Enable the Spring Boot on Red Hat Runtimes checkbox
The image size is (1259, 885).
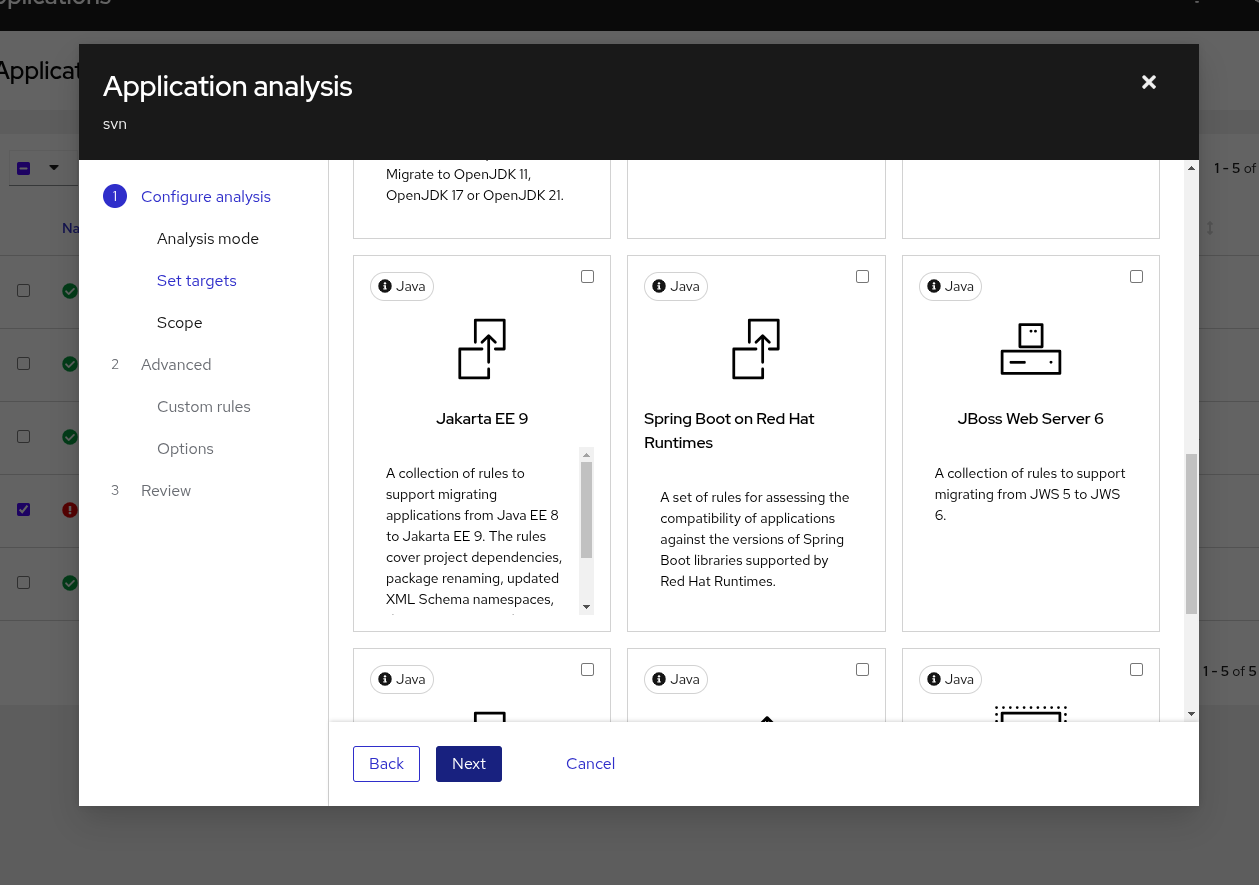pyautogui.click(x=862, y=277)
